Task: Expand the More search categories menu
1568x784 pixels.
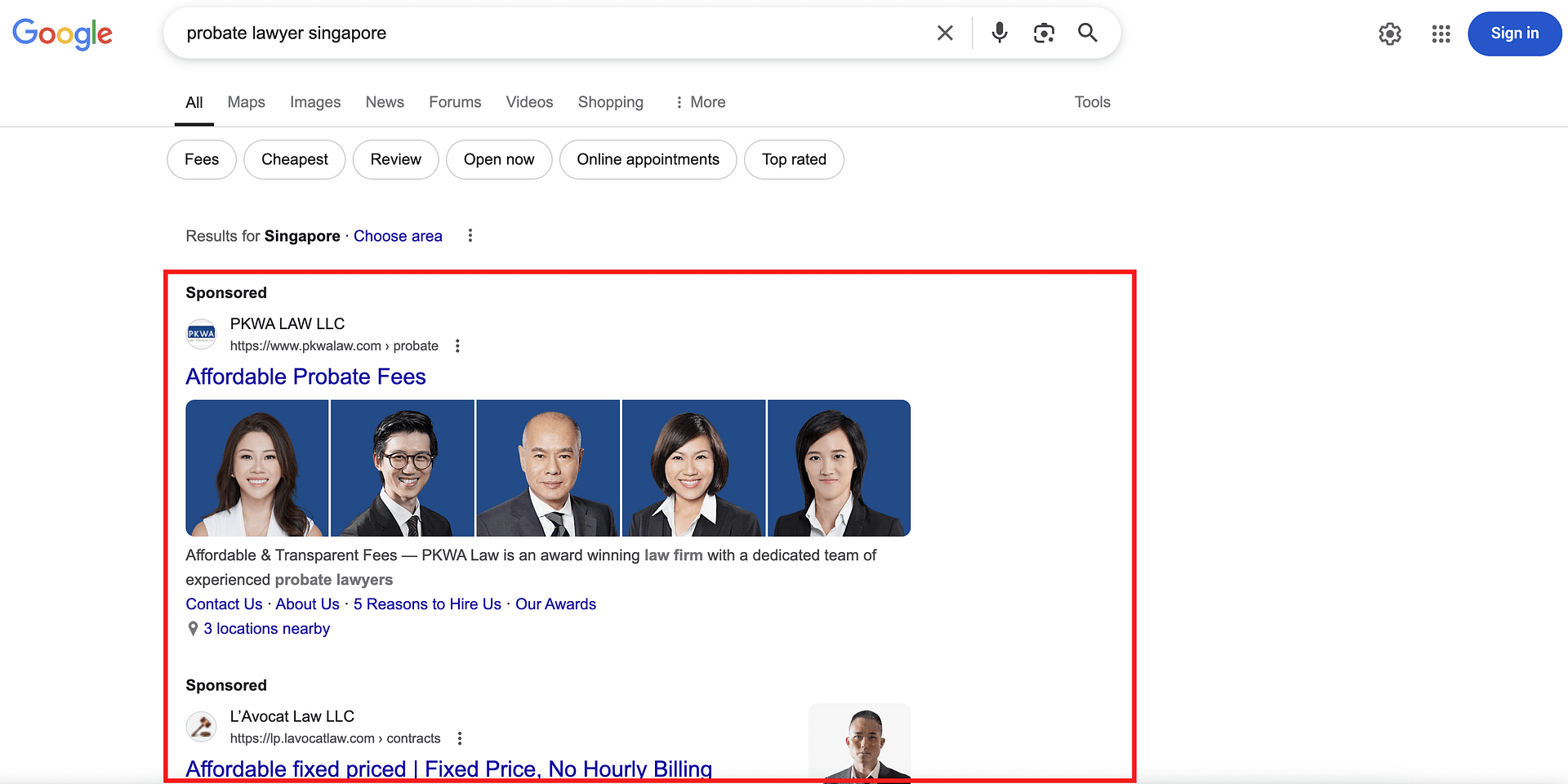Action: point(700,102)
